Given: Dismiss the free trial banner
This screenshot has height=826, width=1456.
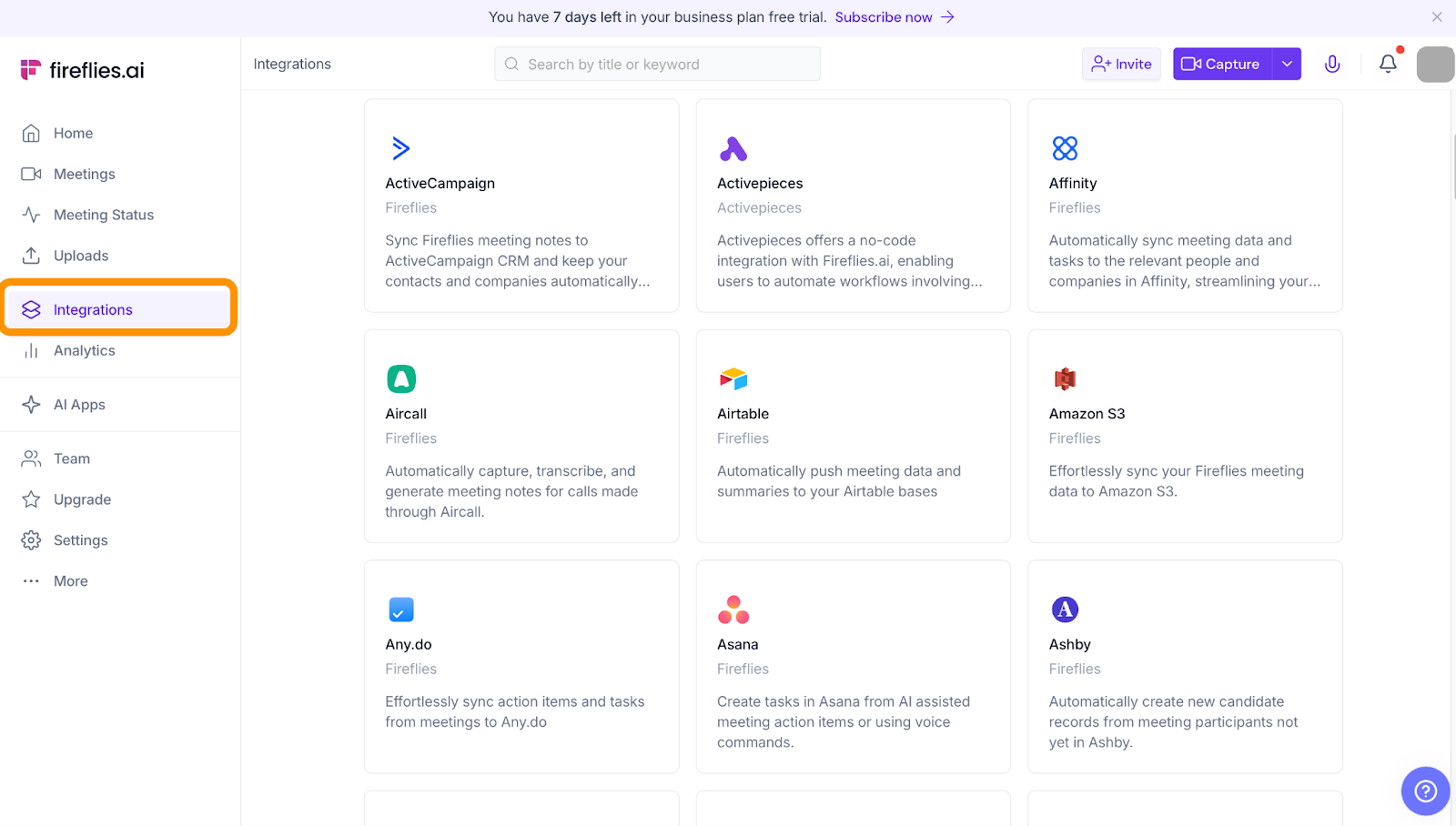Looking at the screenshot, I should (x=1437, y=17).
